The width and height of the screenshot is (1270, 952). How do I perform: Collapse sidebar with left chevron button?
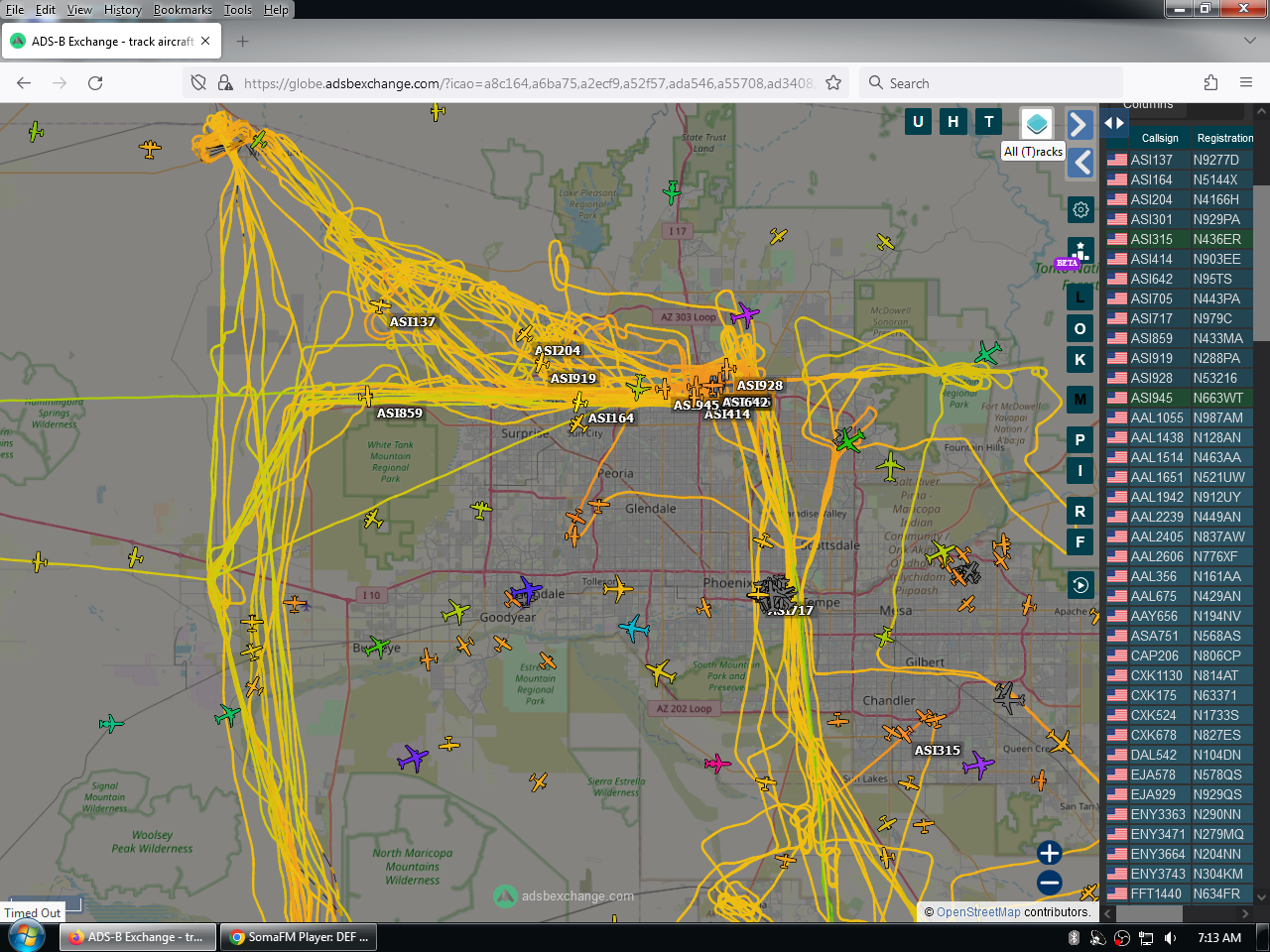click(x=1079, y=163)
